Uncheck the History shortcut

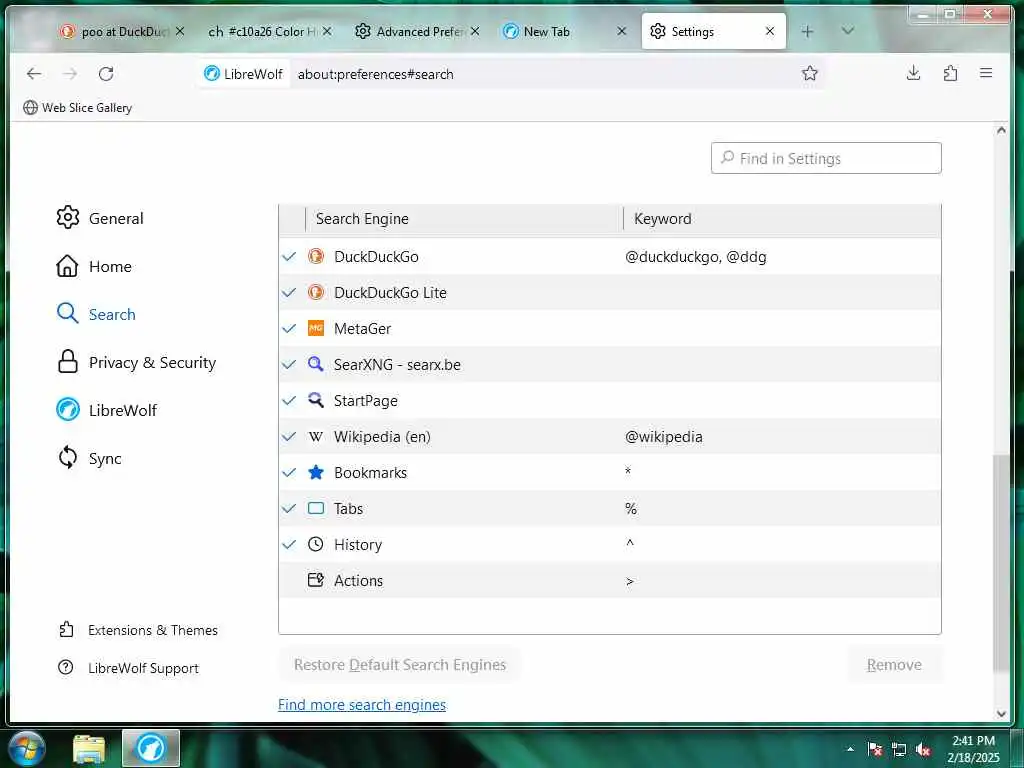[x=289, y=544]
